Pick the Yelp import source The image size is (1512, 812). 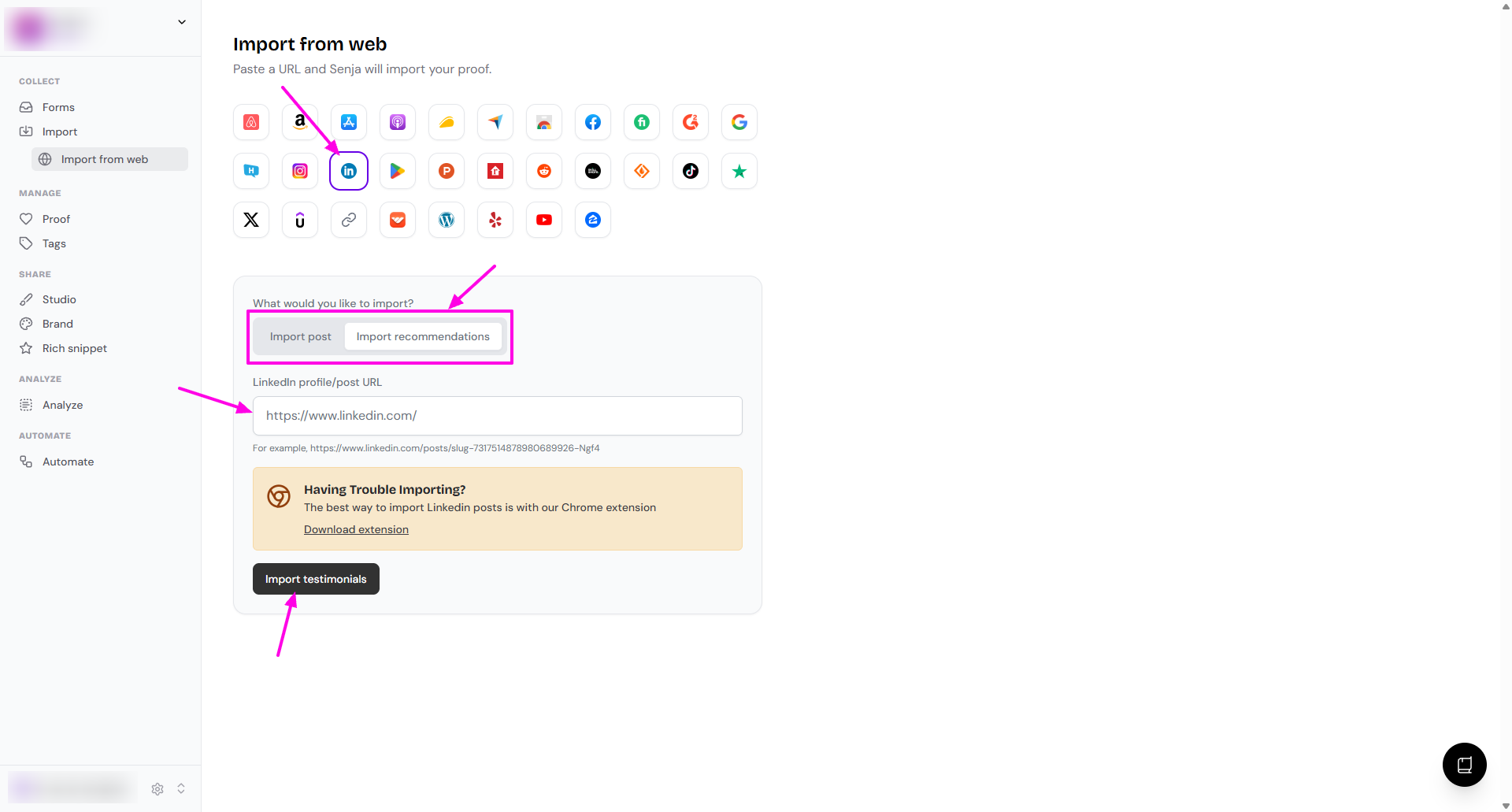point(495,220)
